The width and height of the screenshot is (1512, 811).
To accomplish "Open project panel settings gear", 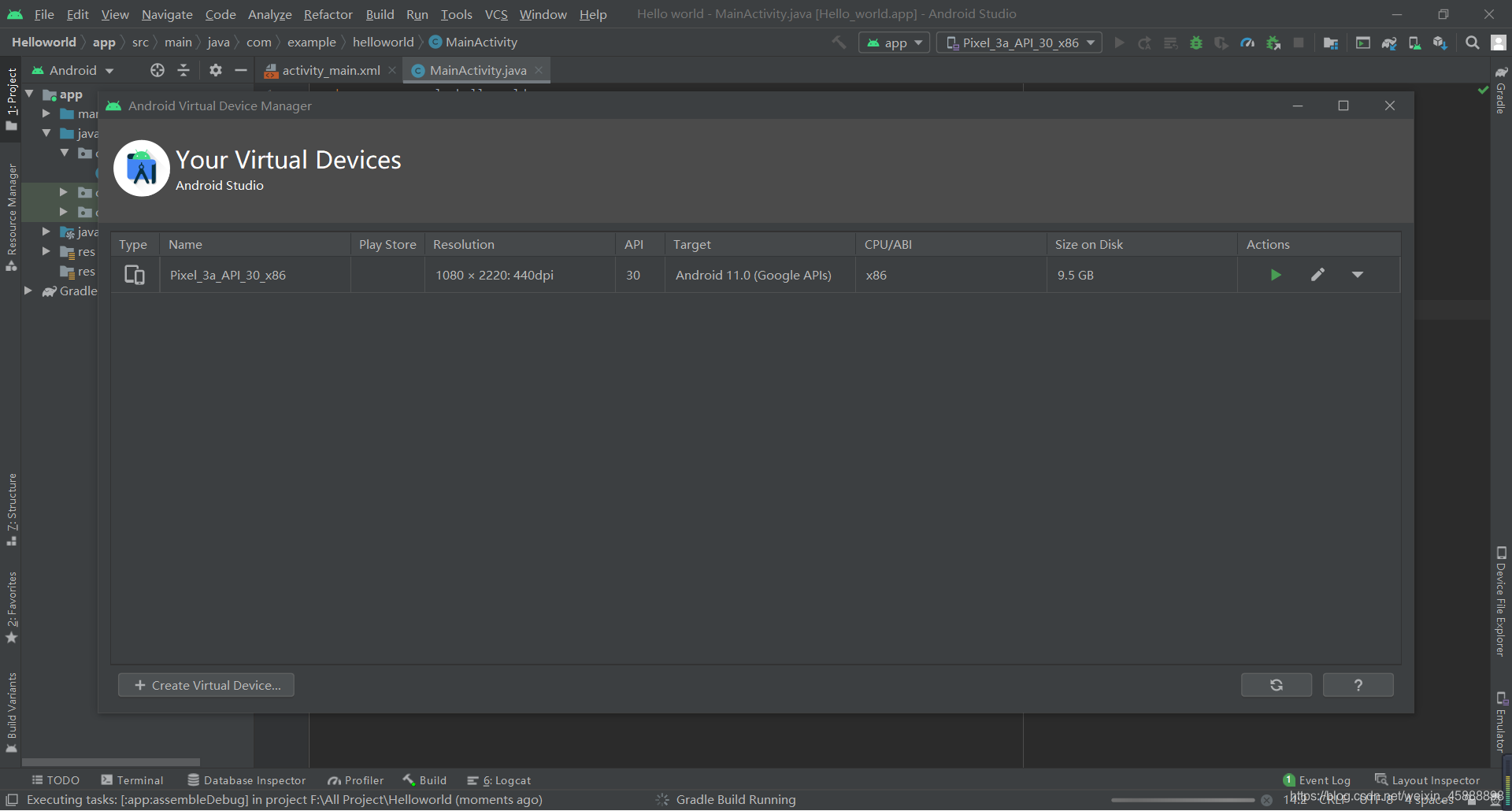I will point(216,70).
